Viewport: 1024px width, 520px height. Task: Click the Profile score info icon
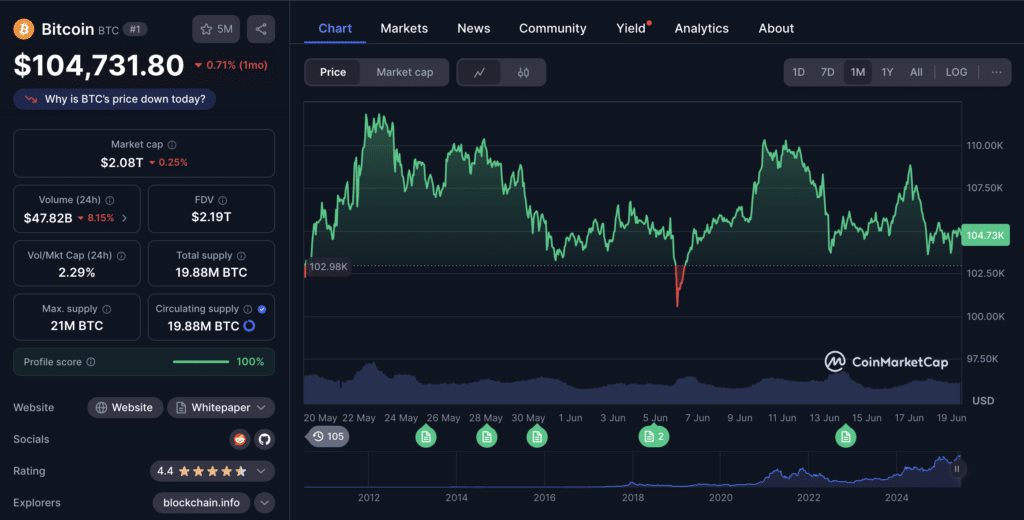pyautogui.click(x=91, y=362)
